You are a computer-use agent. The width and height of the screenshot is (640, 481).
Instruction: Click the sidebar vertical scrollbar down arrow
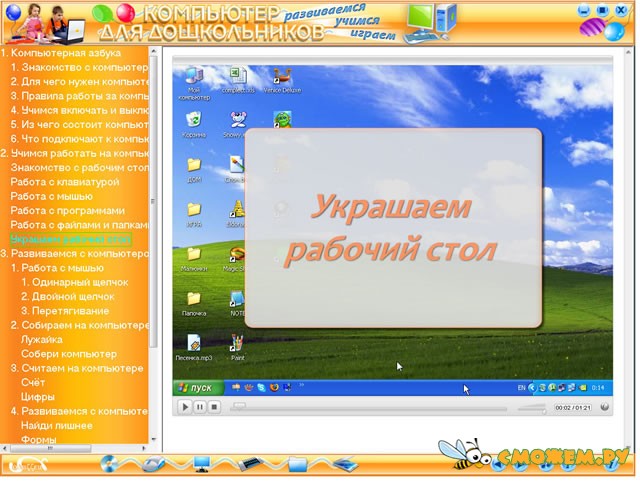tap(153, 440)
